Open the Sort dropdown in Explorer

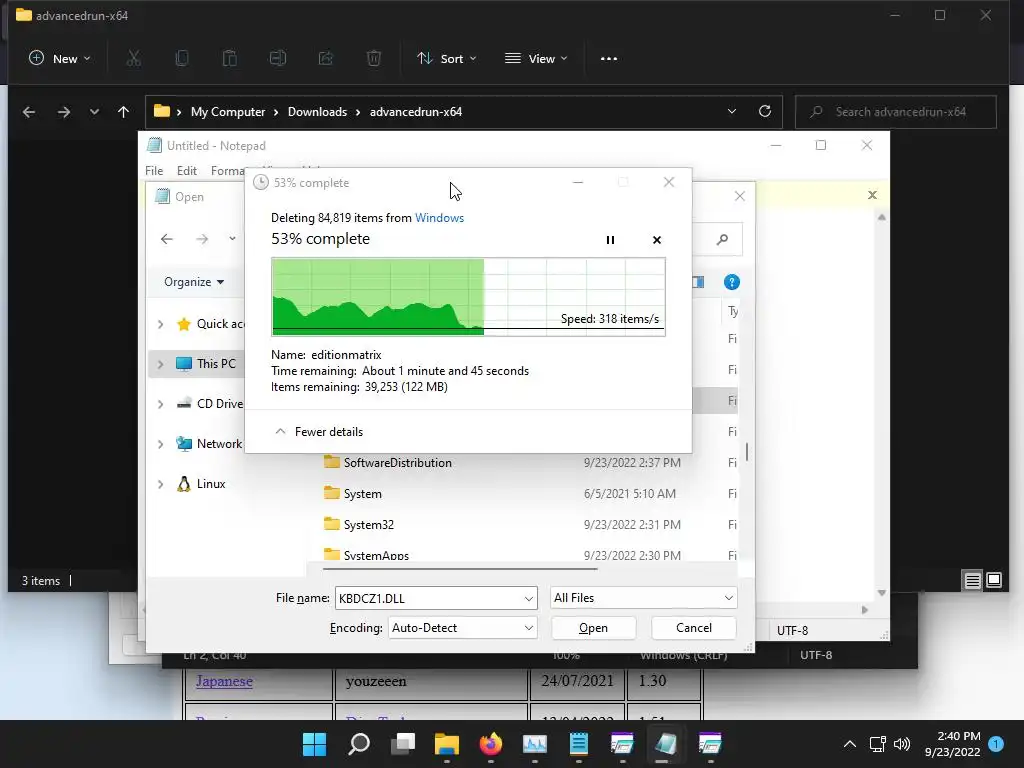point(447,59)
